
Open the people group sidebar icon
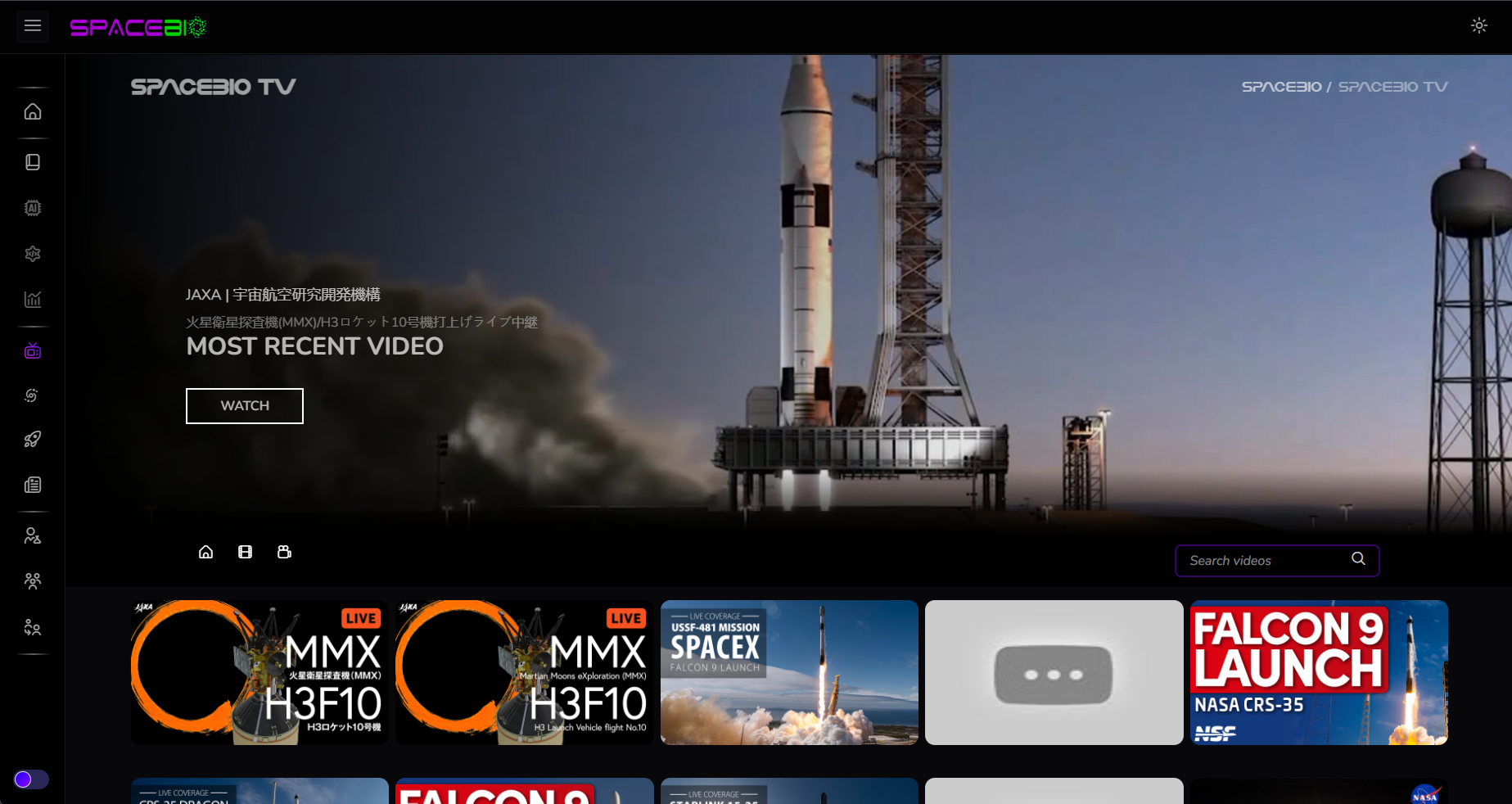(33, 581)
